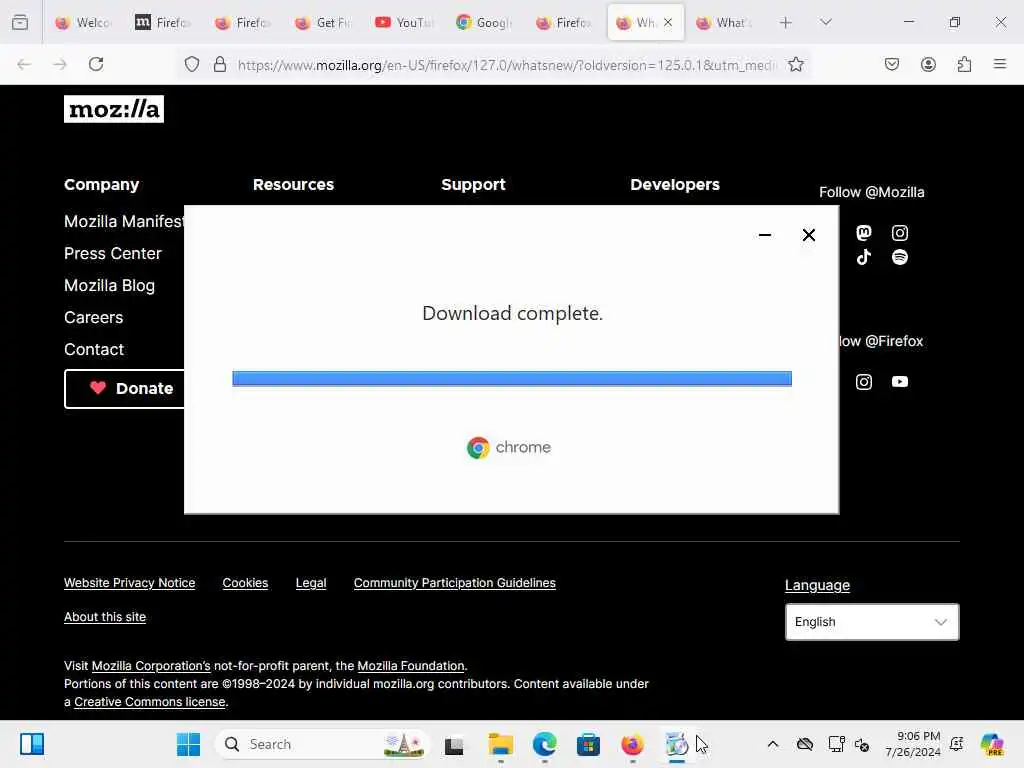This screenshot has height=768, width=1024.
Task: Open the Save to Pocket icon
Action: 892,64
